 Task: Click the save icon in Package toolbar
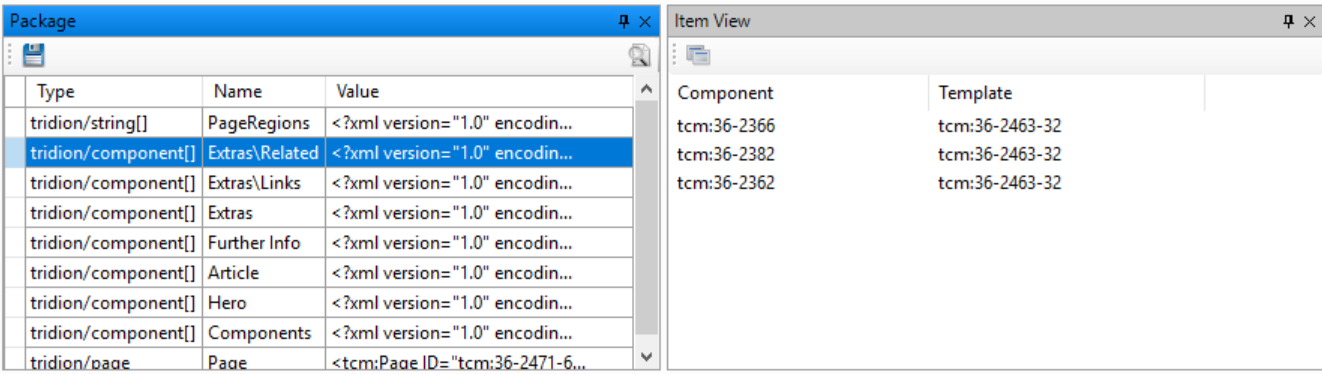pyautogui.click(x=34, y=55)
